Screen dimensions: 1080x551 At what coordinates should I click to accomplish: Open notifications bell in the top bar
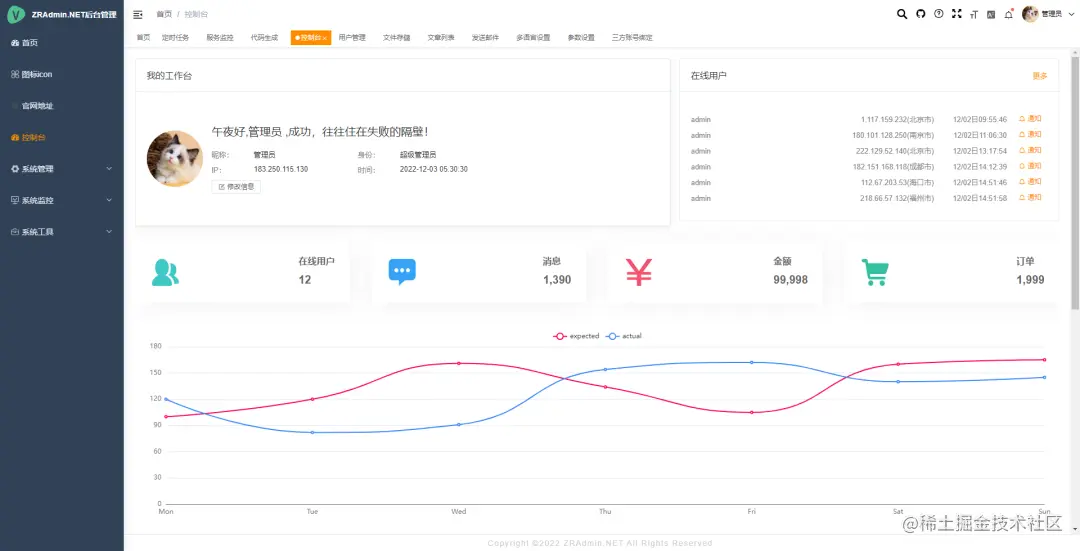tap(1008, 14)
